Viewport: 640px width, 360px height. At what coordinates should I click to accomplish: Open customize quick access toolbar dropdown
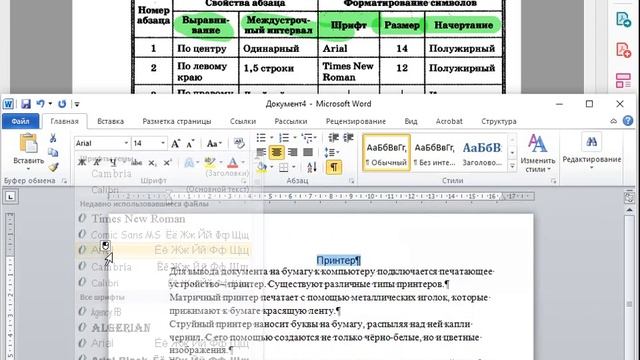pos(77,104)
